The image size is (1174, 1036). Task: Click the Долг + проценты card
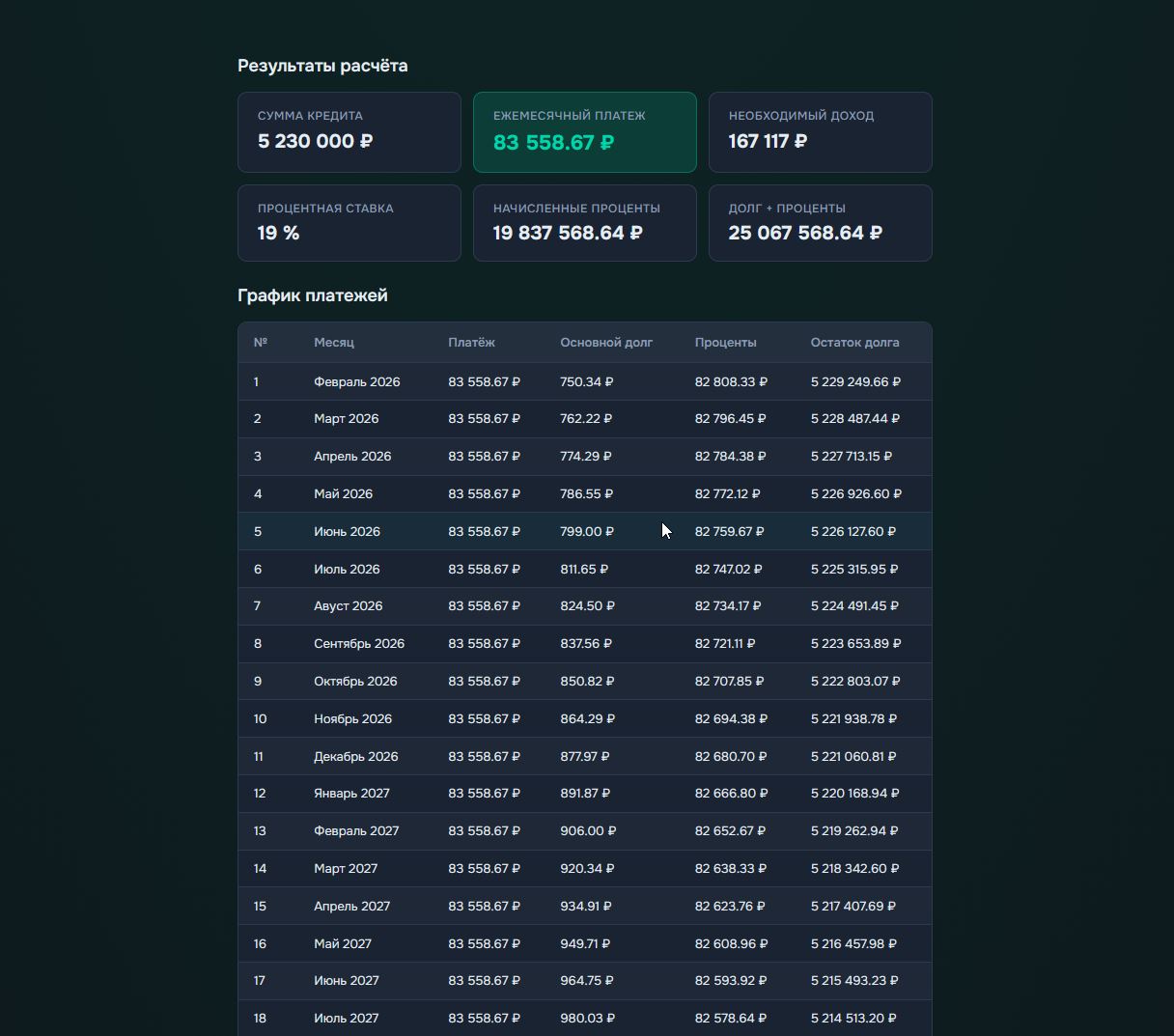820,223
